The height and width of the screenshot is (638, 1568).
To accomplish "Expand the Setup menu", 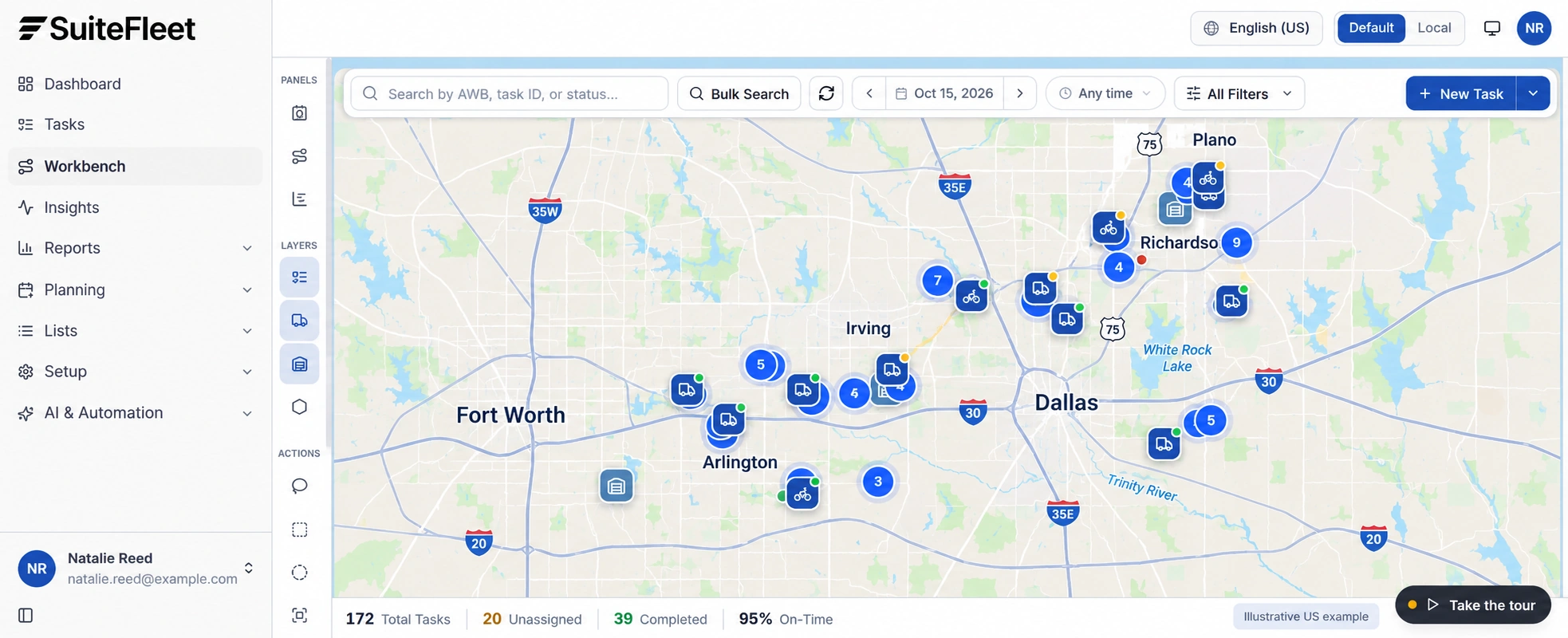I will click(136, 372).
